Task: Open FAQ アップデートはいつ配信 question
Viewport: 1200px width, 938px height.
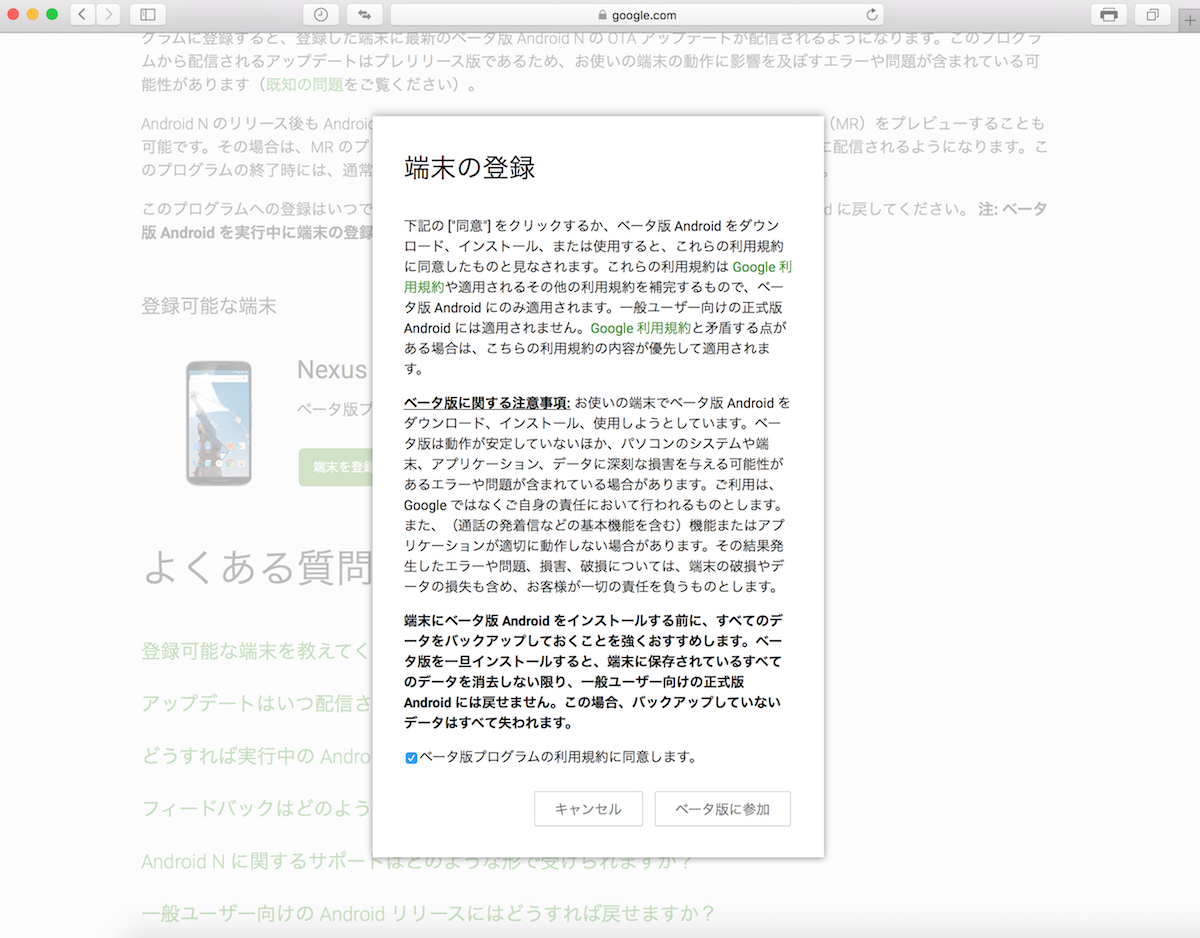Action: coord(257,703)
